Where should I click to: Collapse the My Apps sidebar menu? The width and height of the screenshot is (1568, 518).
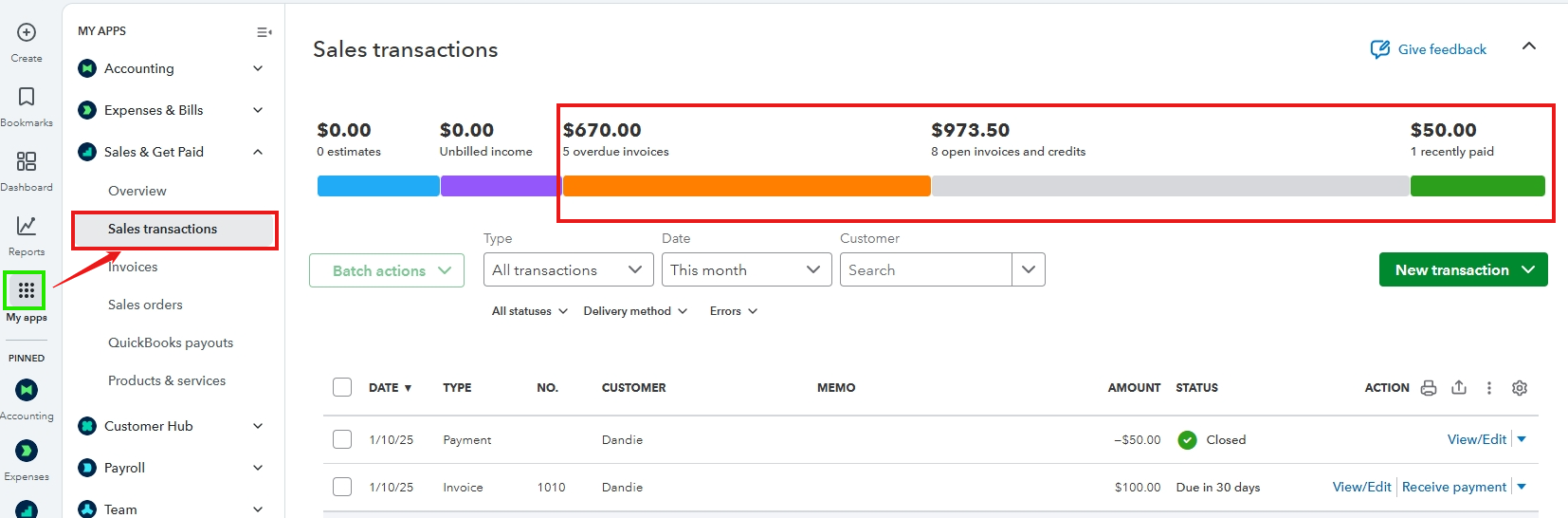coord(264,32)
